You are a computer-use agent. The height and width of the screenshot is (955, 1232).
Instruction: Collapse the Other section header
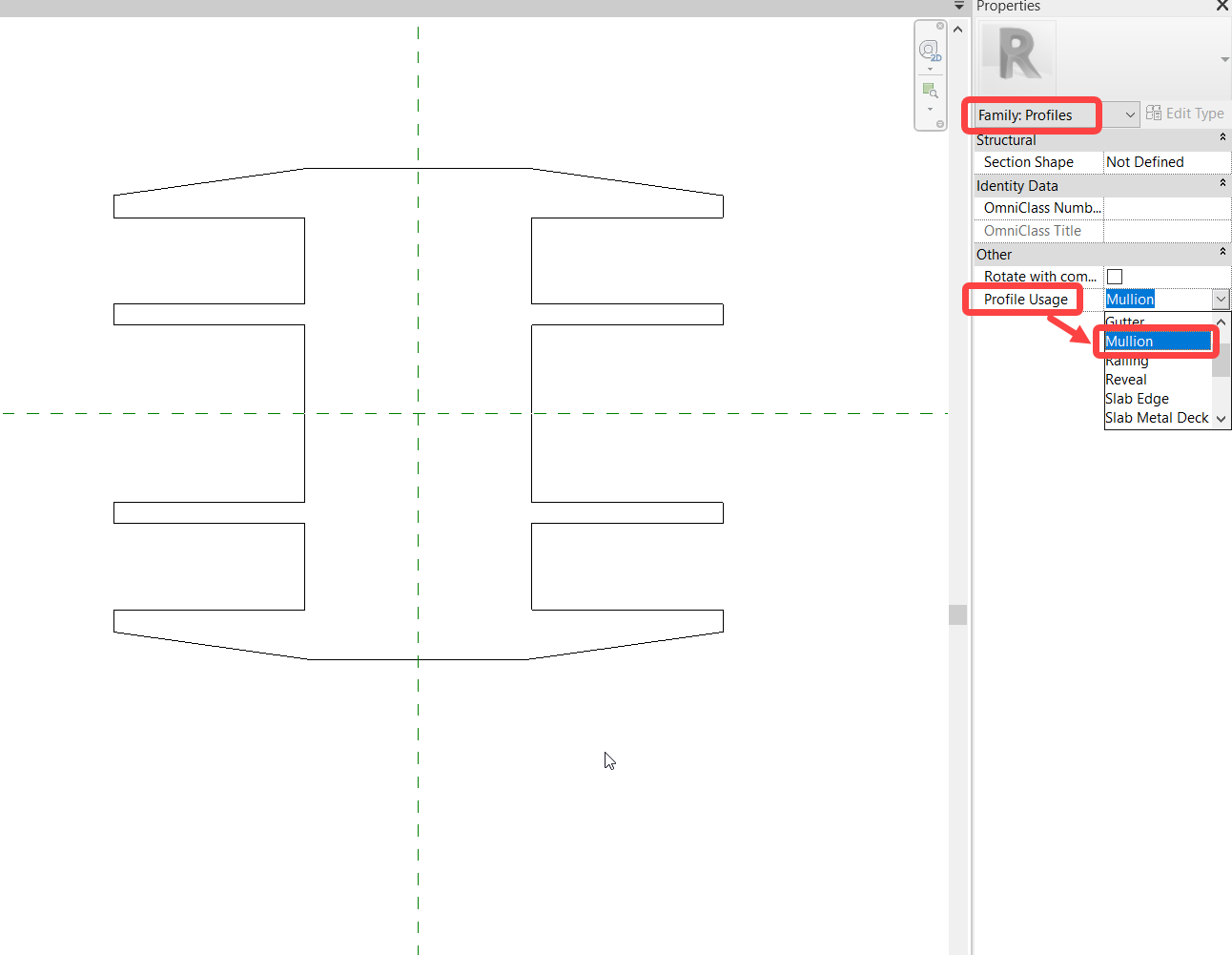coord(1222,254)
